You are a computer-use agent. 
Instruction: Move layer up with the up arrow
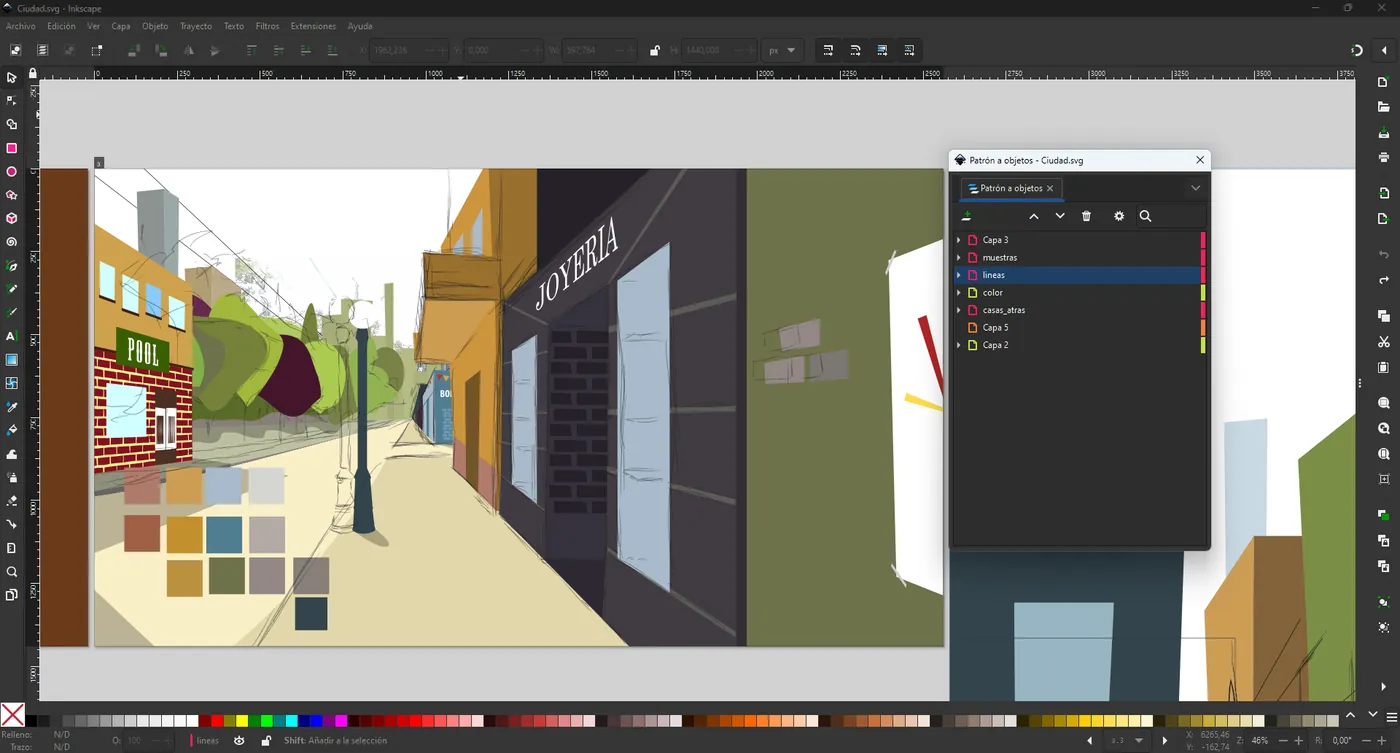coord(1034,216)
